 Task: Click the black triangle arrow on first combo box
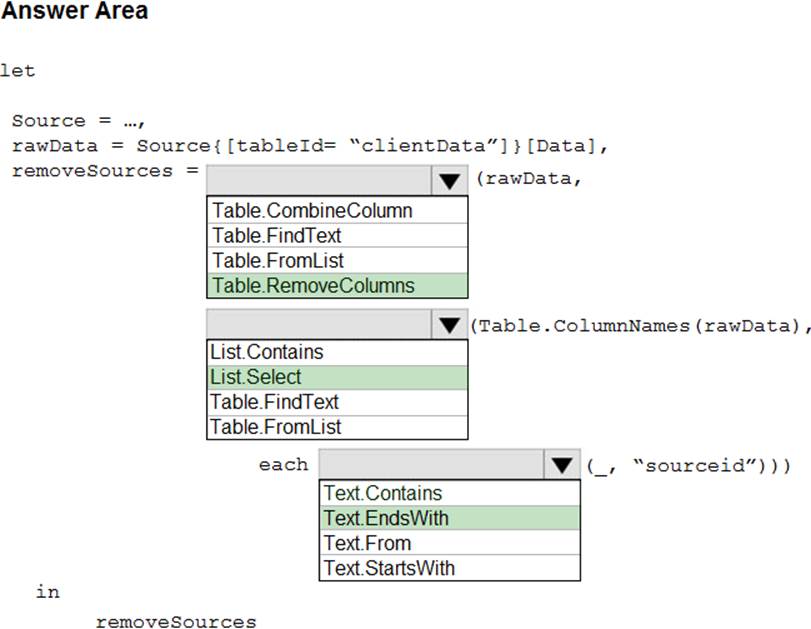click(x=445, y=179)
